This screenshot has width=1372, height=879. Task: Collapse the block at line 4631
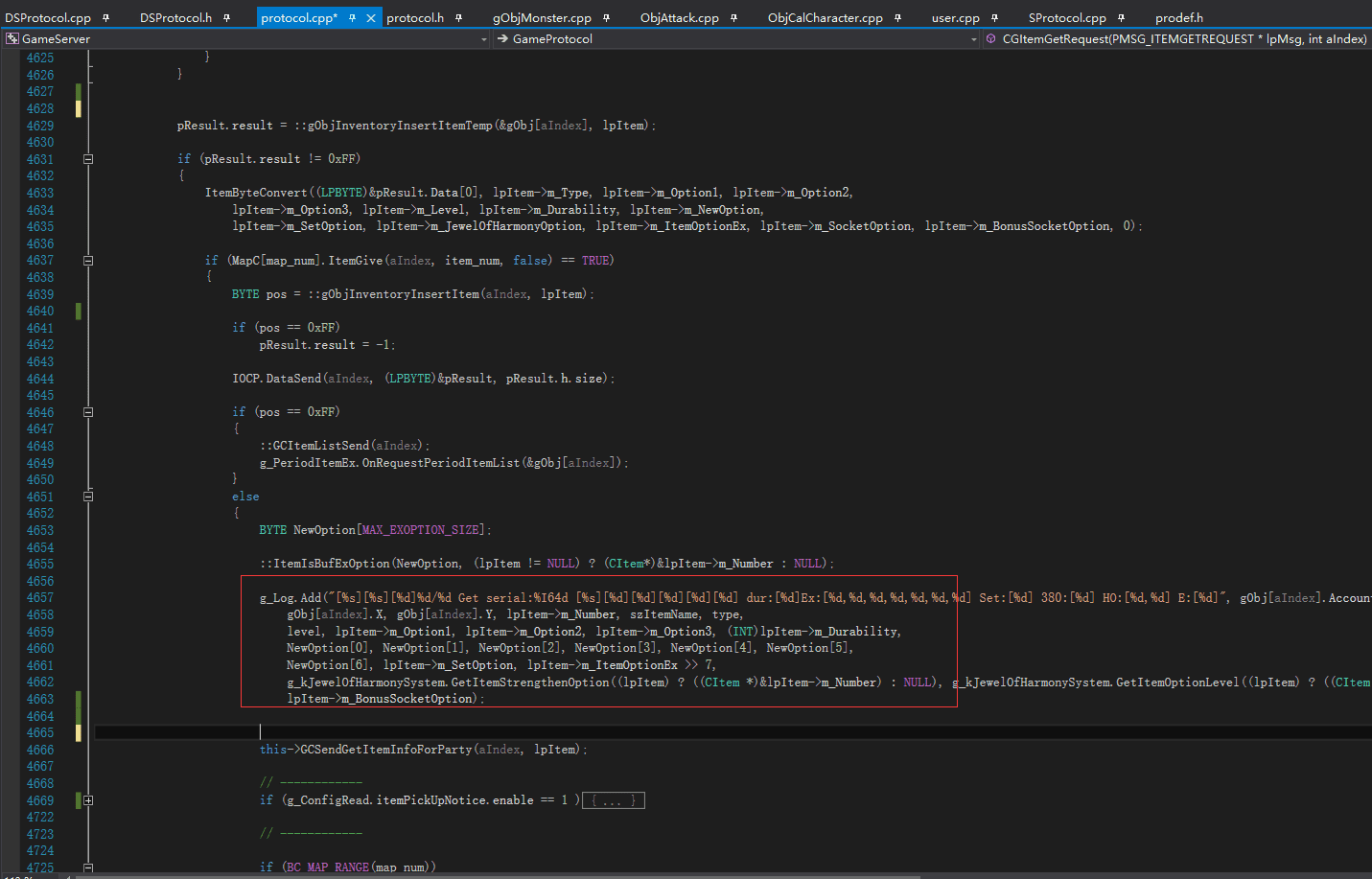pos(88,159)
